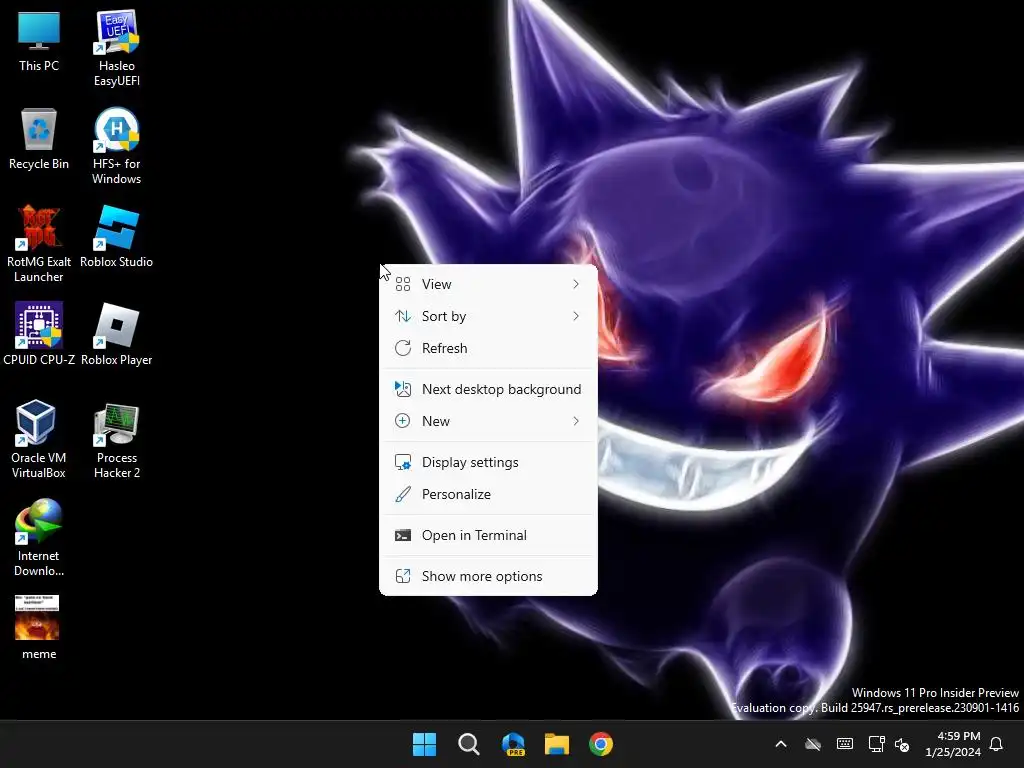This screenshot has height=768, width=1024.
Task: Choose Open in Terminal
Action: coord(488,536)
